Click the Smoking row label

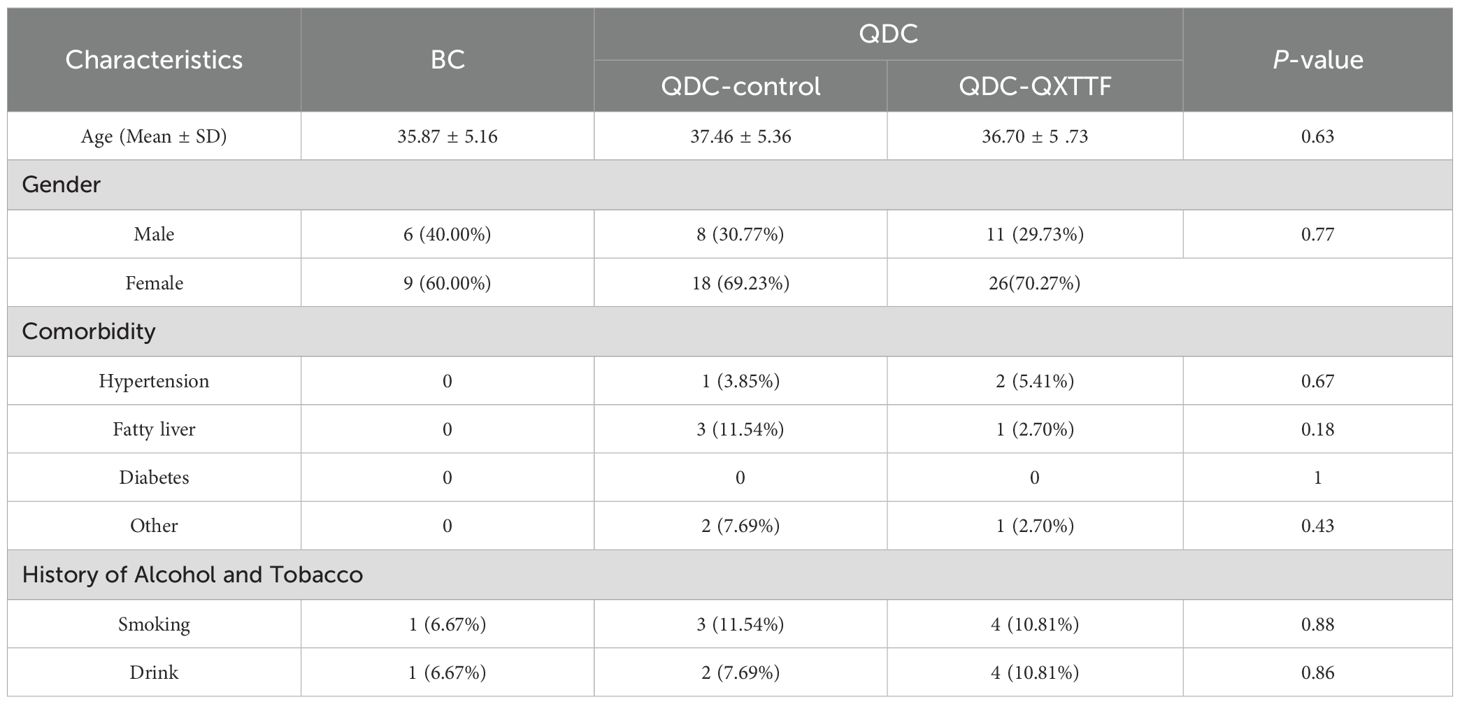(154, 624)
